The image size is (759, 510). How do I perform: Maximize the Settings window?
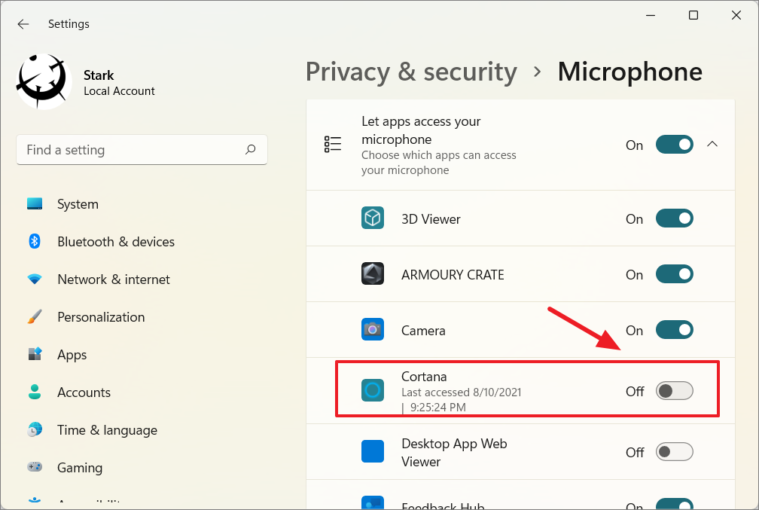(x=693, y=15)
